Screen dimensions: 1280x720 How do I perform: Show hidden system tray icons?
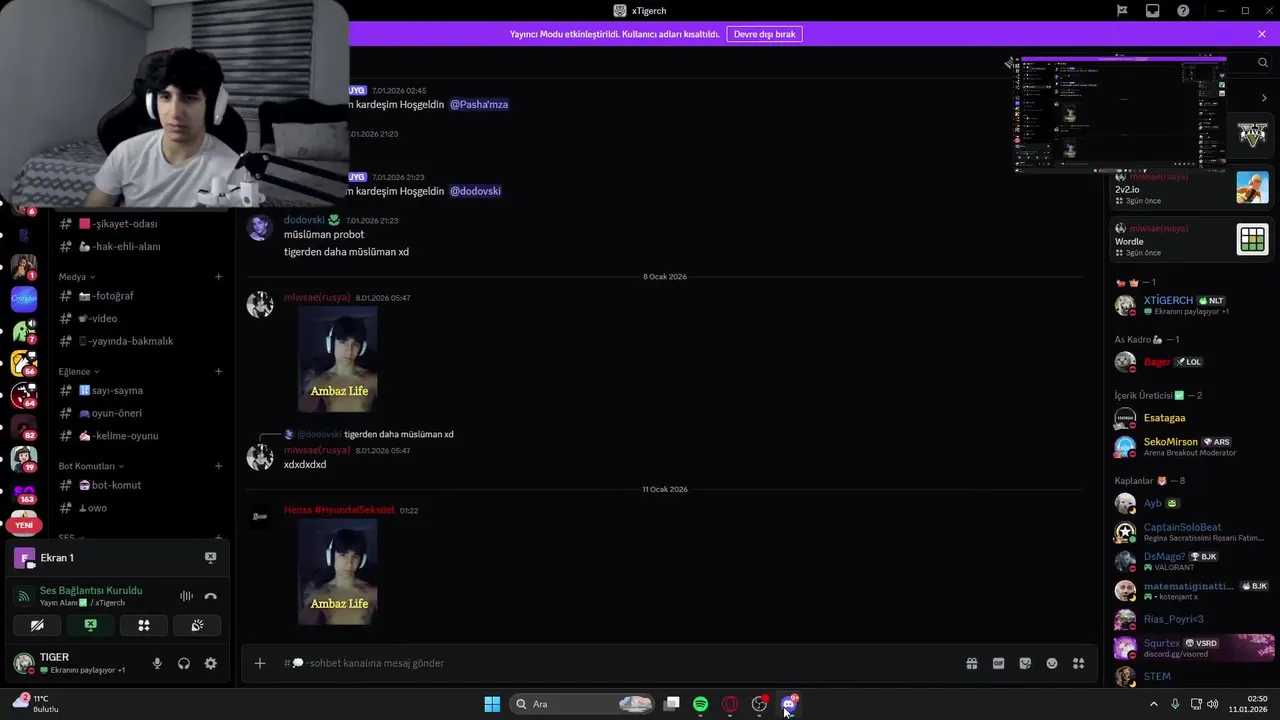(1153, 704)
